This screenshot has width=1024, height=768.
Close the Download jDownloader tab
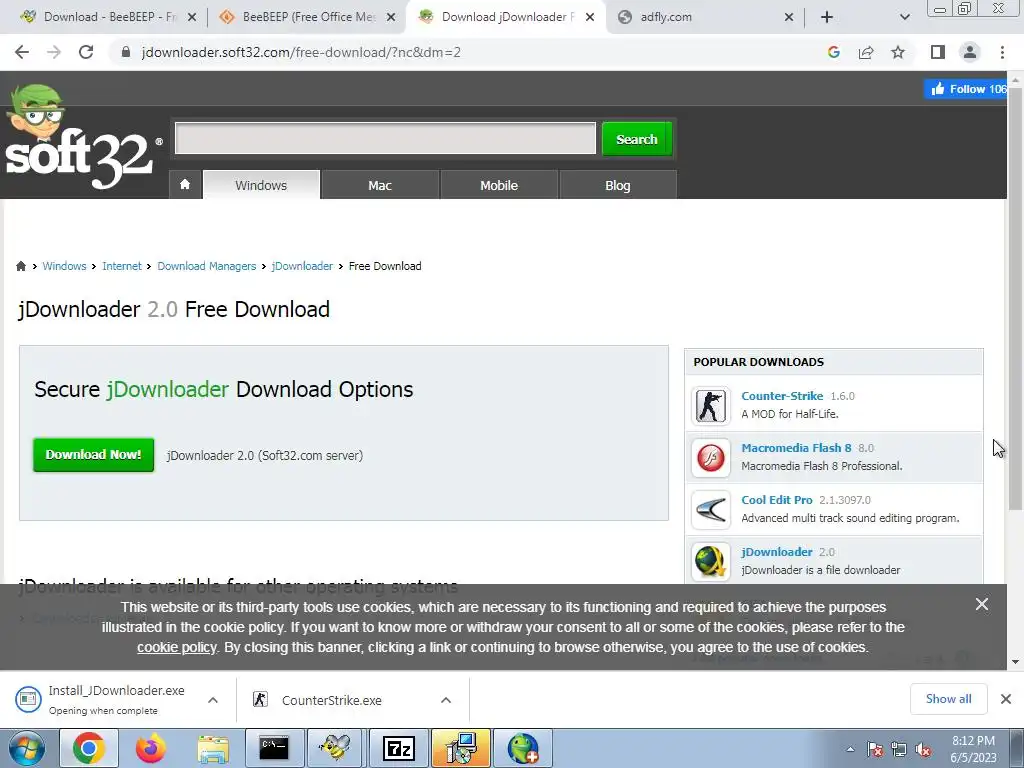point(590,17)
